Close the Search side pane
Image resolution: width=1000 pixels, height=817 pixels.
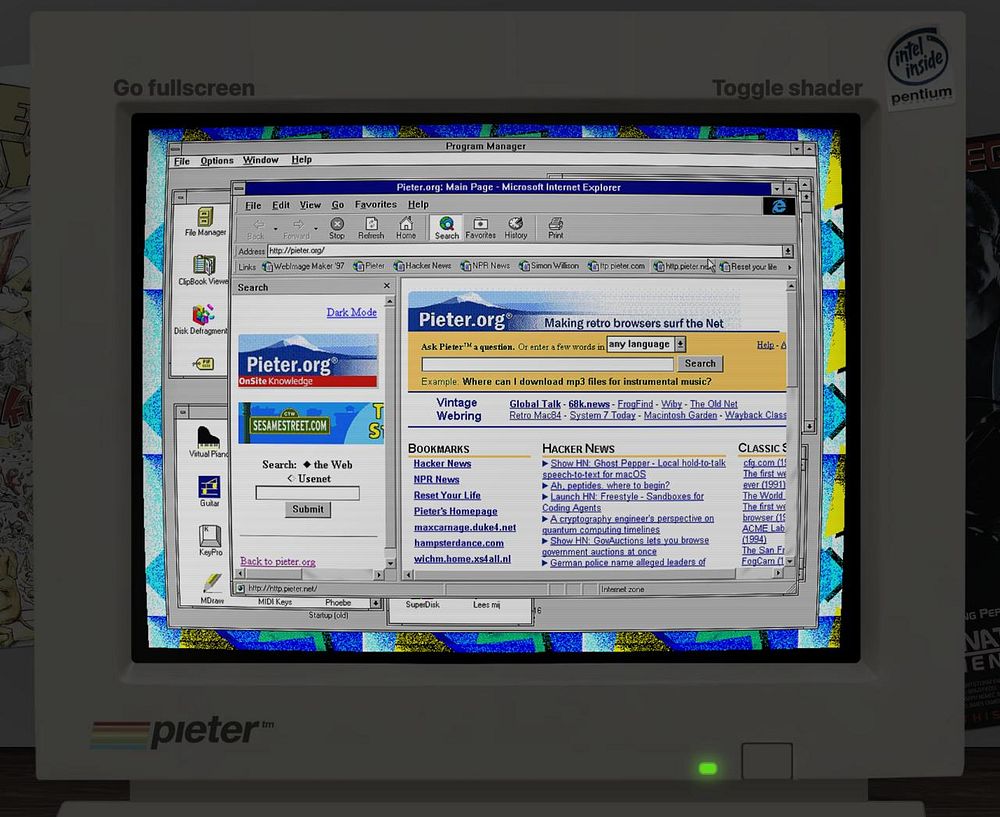coord(386,286)
